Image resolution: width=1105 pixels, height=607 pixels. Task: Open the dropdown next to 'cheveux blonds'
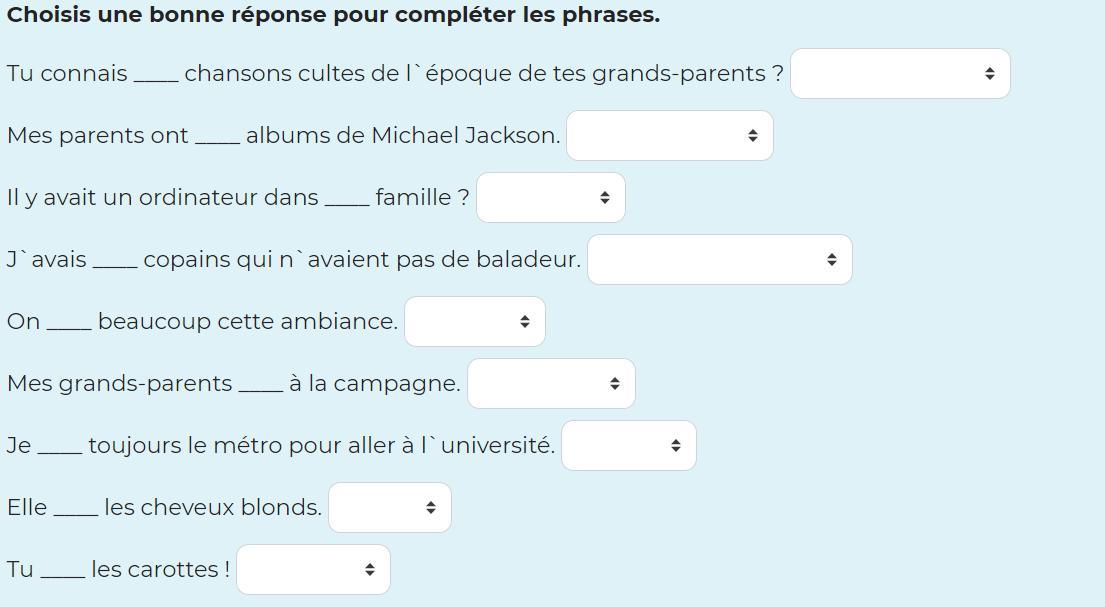click(x=389, y=508)
